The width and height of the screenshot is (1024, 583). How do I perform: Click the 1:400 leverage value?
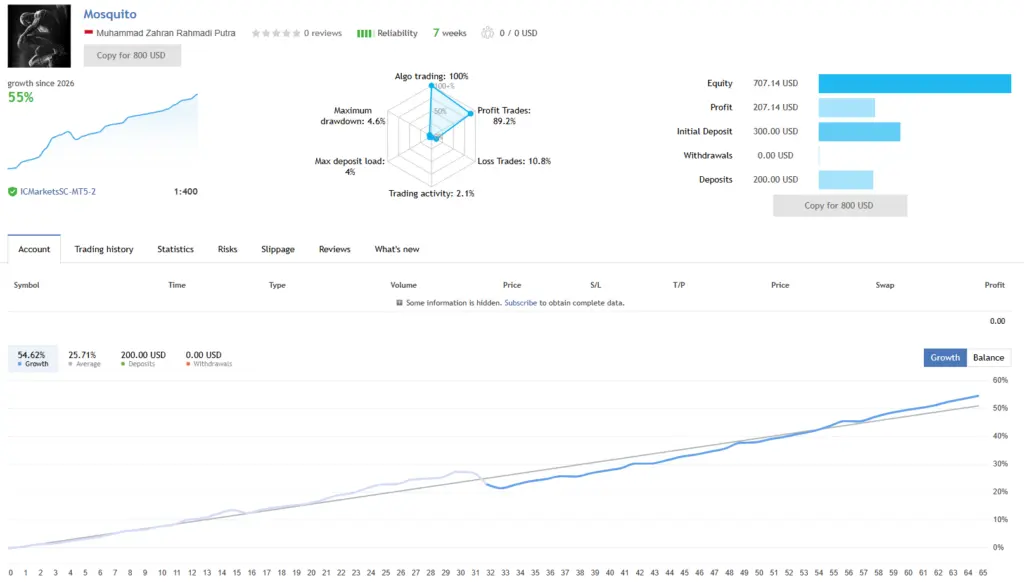click(x=185, y=191)
